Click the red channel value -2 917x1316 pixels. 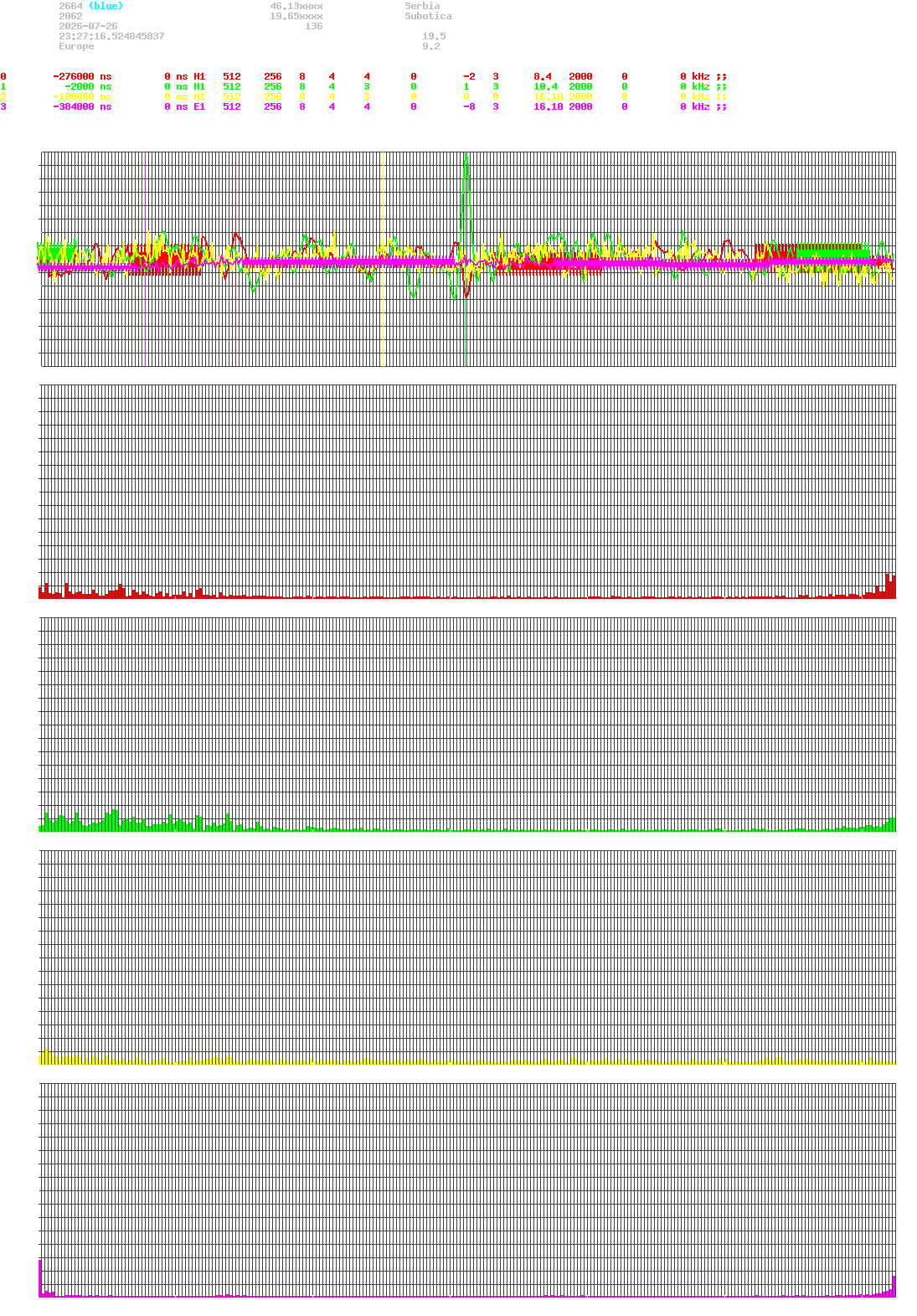tap(469, 76)
